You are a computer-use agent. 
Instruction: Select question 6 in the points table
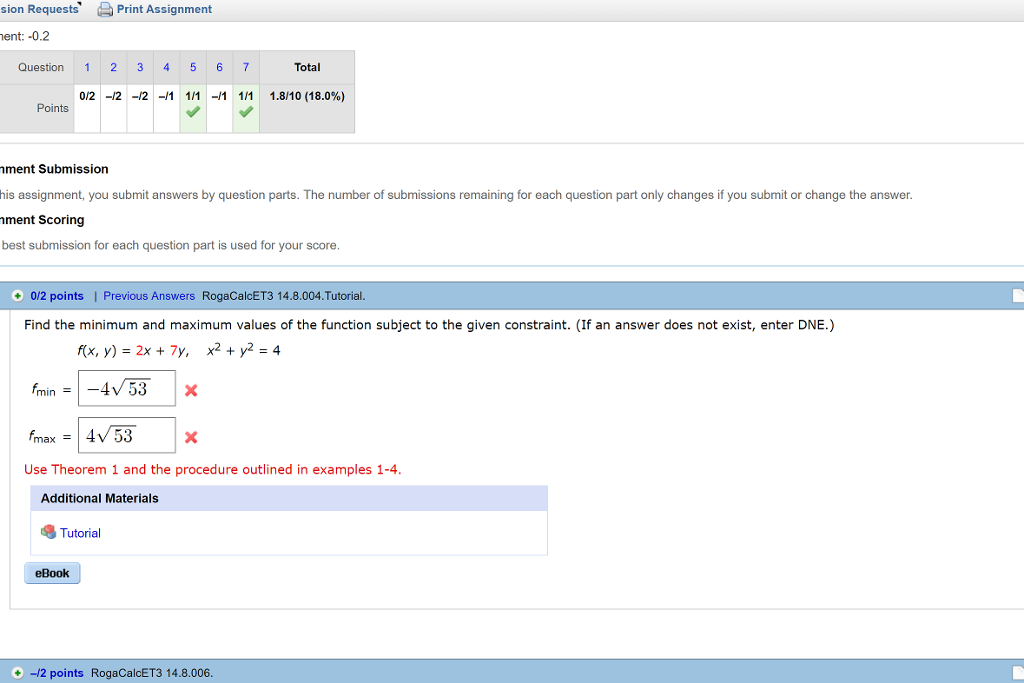pos(219,67)
